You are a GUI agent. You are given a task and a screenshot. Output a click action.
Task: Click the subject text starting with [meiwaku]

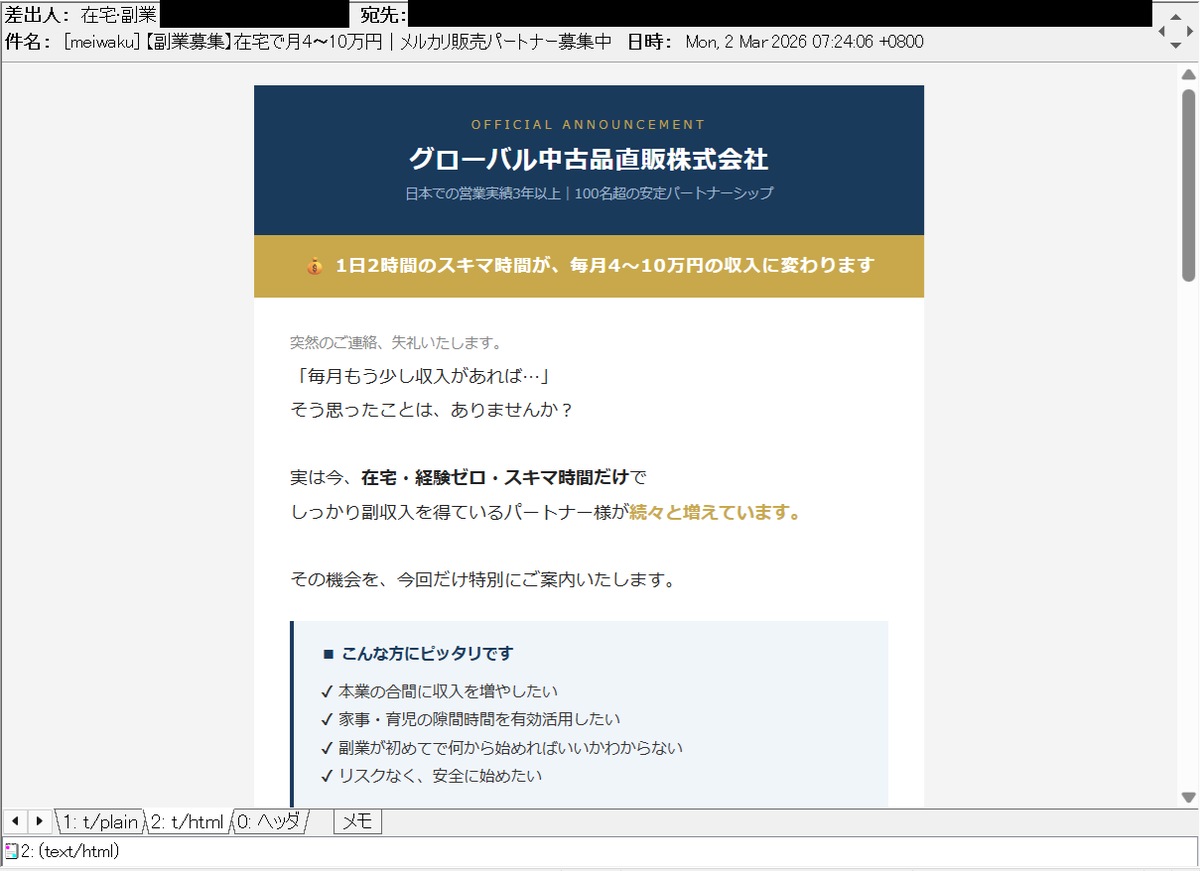pos(337,41)
